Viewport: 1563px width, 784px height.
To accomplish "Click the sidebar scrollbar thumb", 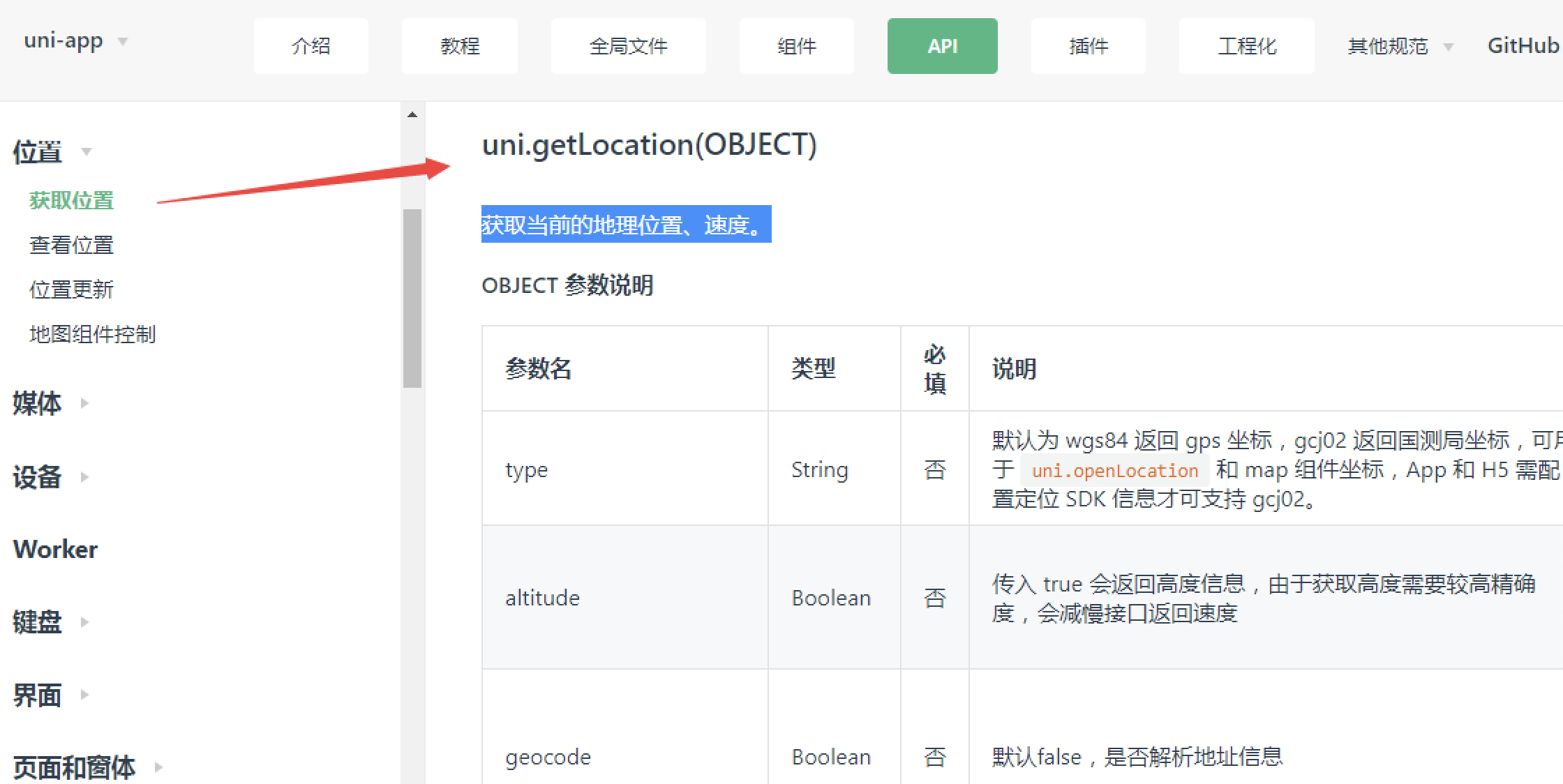I will 412,298.
